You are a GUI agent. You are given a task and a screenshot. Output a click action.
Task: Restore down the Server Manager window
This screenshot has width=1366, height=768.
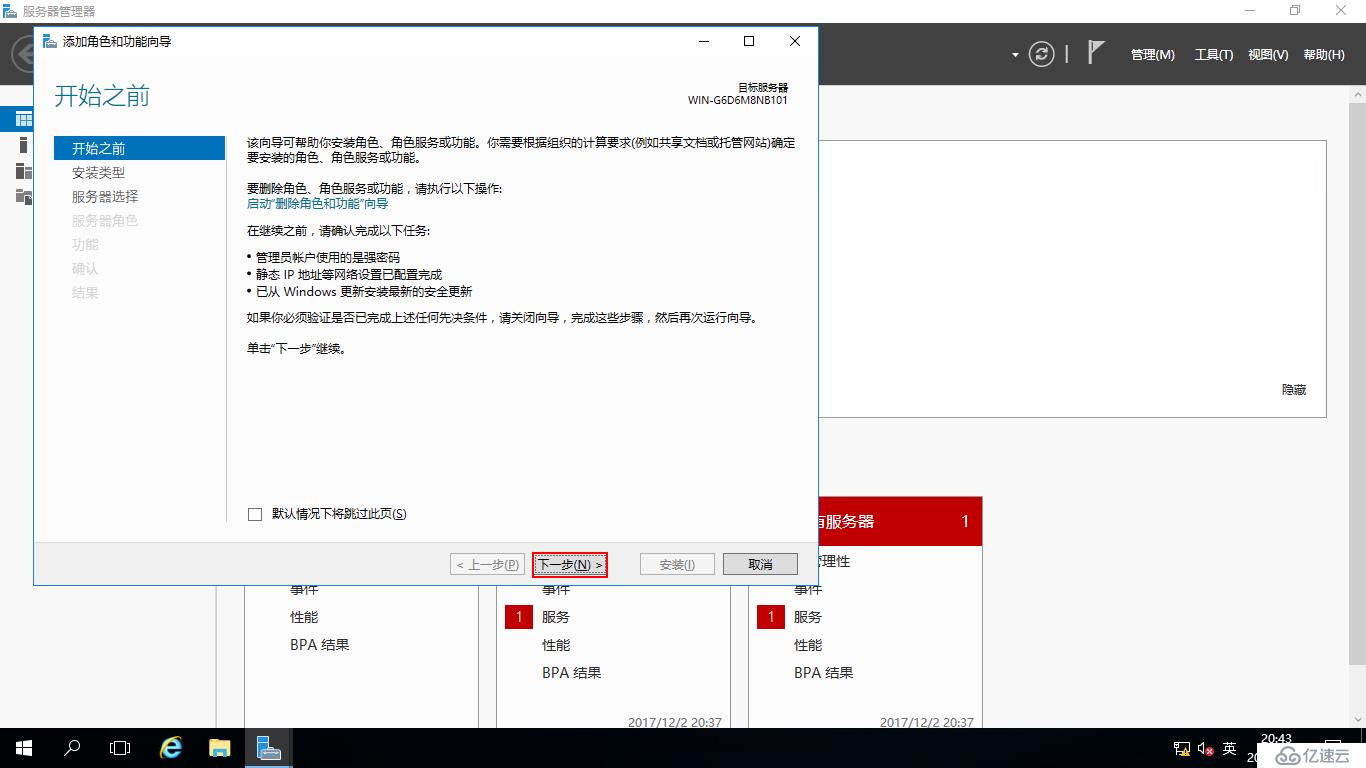point(1295,11)
